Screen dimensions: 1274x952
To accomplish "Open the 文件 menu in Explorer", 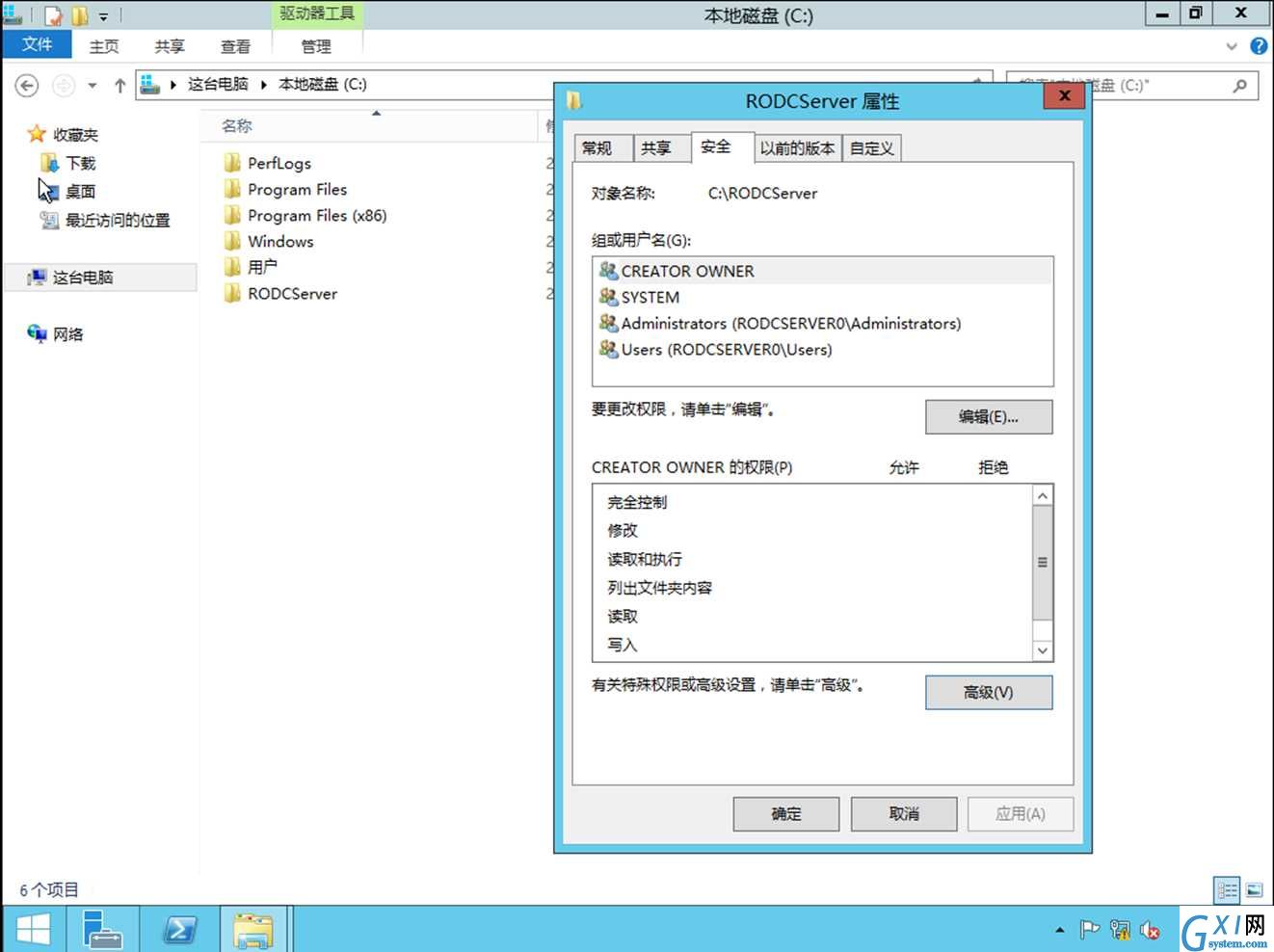I will (x=37, y=44).
